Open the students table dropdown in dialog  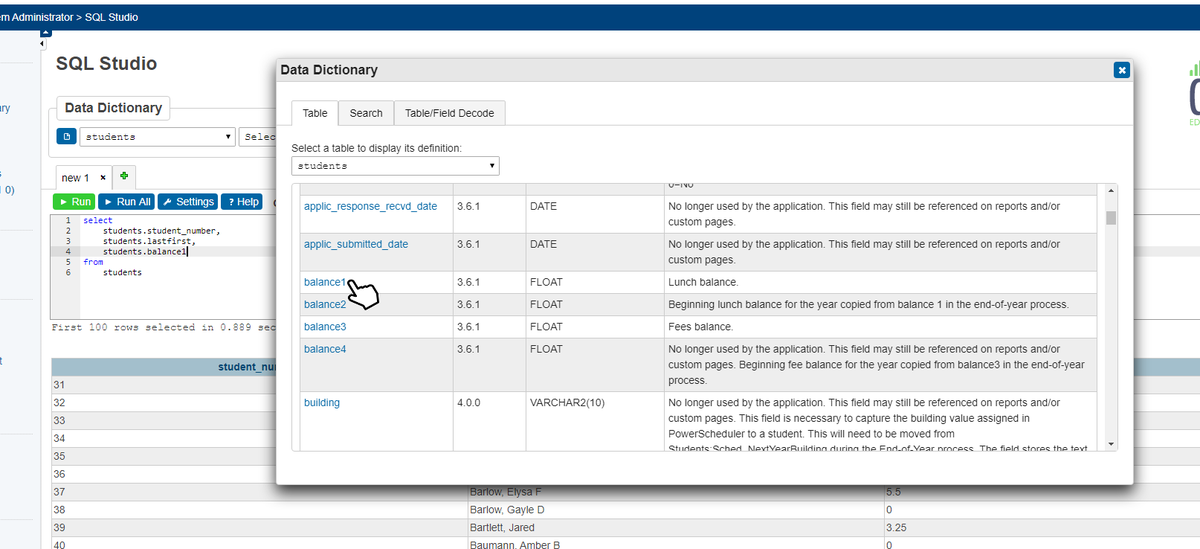(x=395, y=166)
